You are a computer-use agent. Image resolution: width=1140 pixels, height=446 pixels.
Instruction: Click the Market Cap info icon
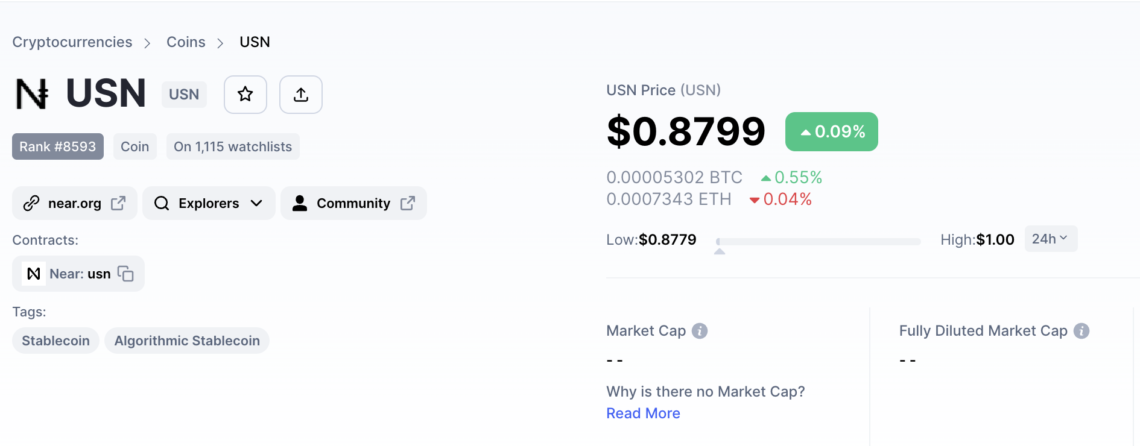(699, 331)
